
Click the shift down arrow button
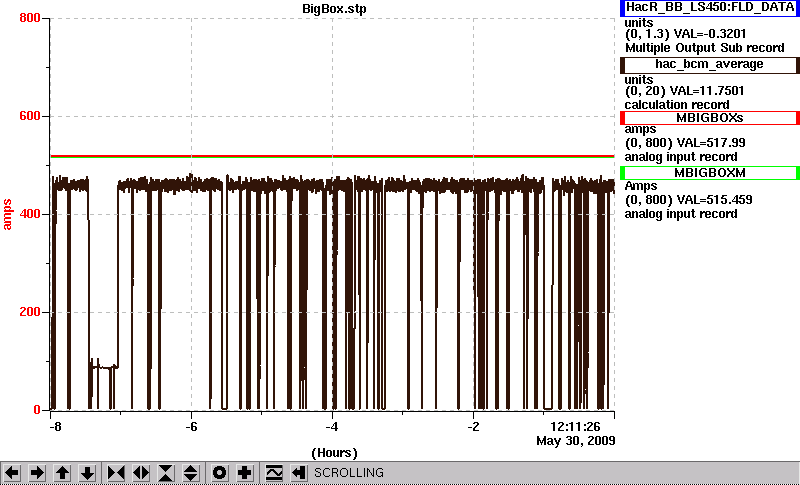click(x=87, y=473)
